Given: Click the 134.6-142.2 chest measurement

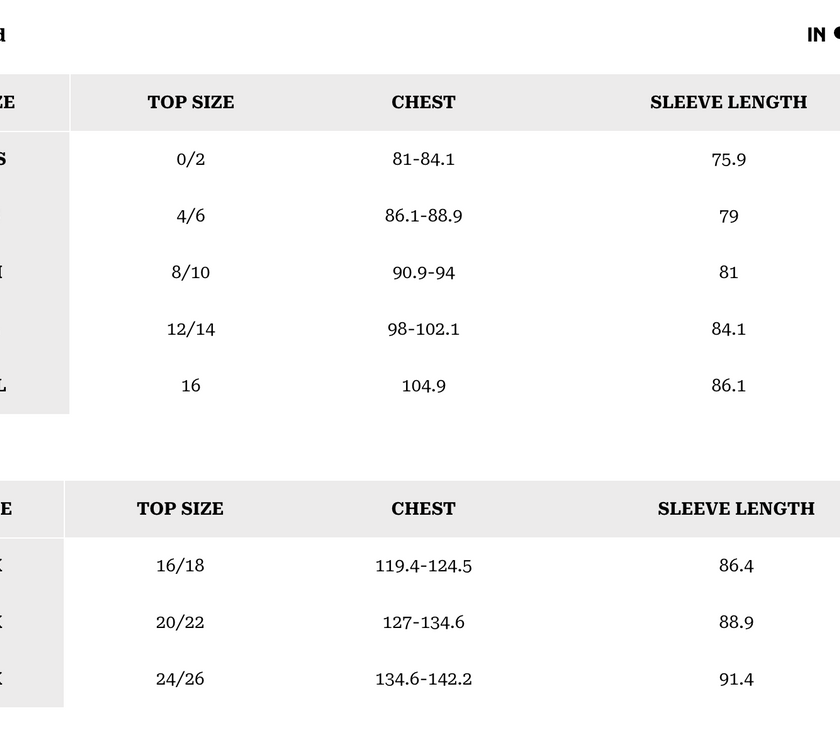Looking at the screenshot, I should coord(423,679).
